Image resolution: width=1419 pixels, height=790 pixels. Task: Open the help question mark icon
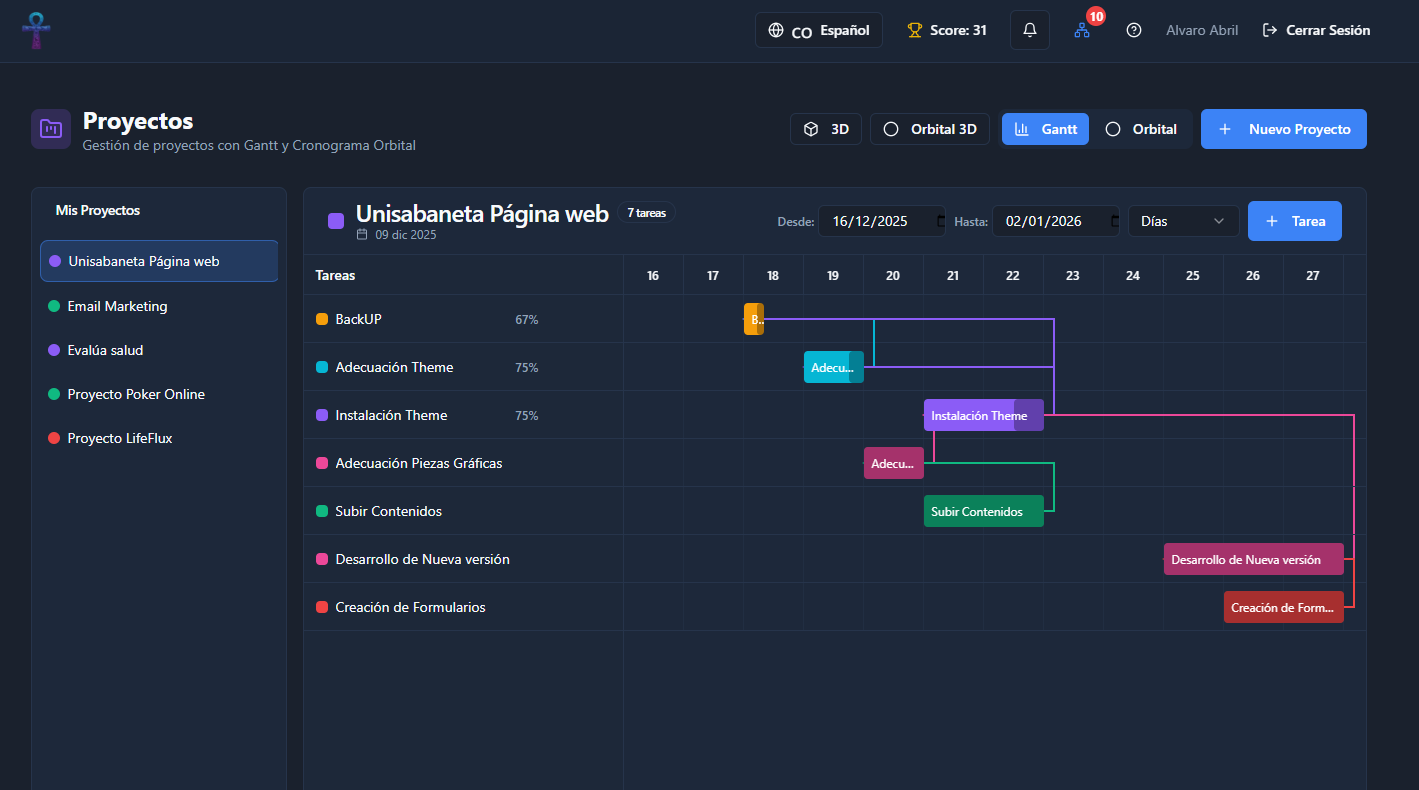(1134, 30)
